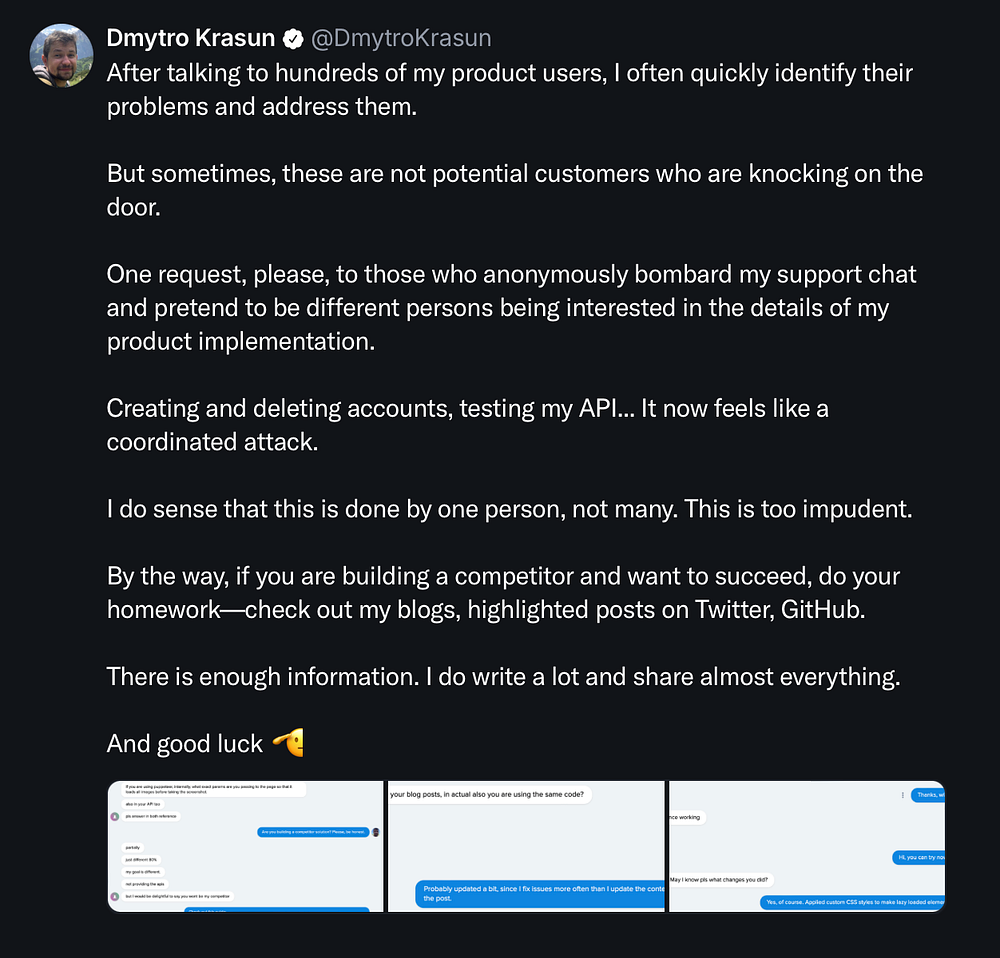Open the "Dmytro Krasun" profile name link

(x=191, y=39)
